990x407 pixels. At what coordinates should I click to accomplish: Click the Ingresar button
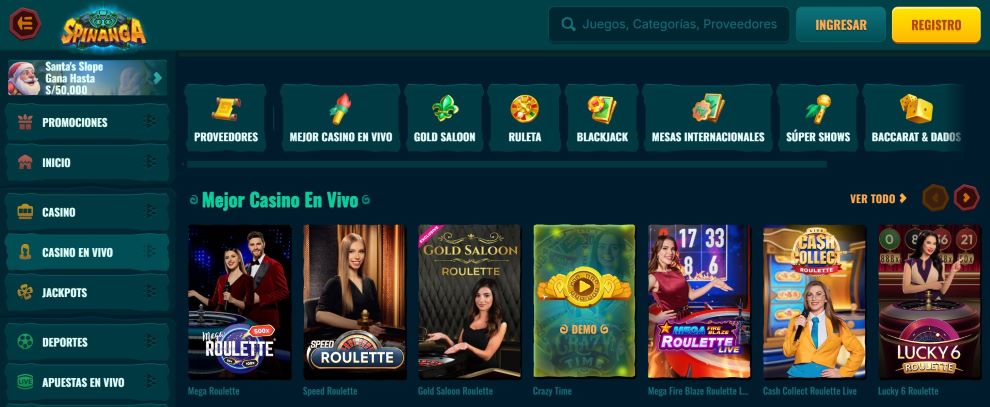click(x=840, y=25)
